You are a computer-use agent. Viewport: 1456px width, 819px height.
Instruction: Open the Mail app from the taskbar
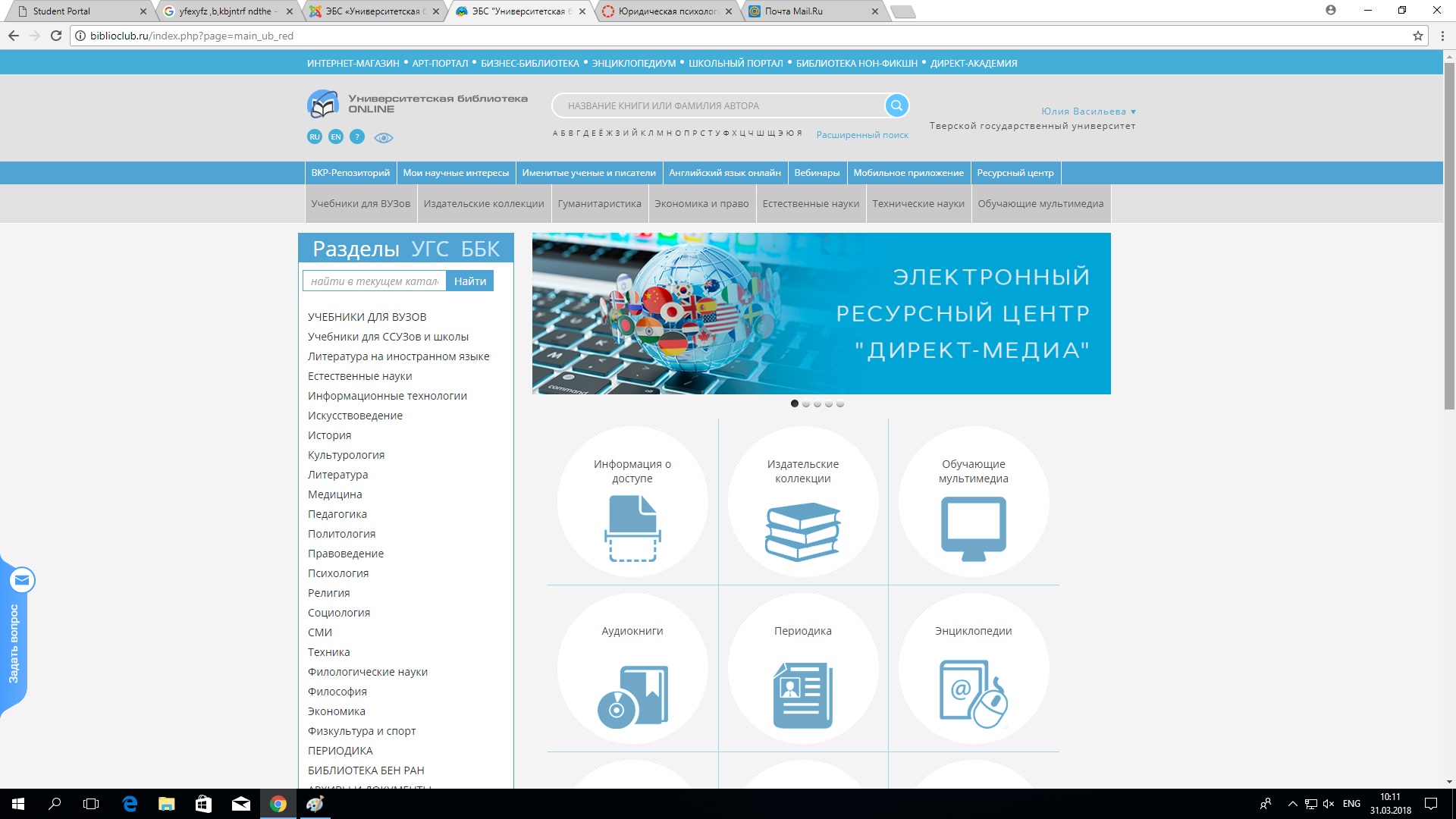click(x=241, y=804)
